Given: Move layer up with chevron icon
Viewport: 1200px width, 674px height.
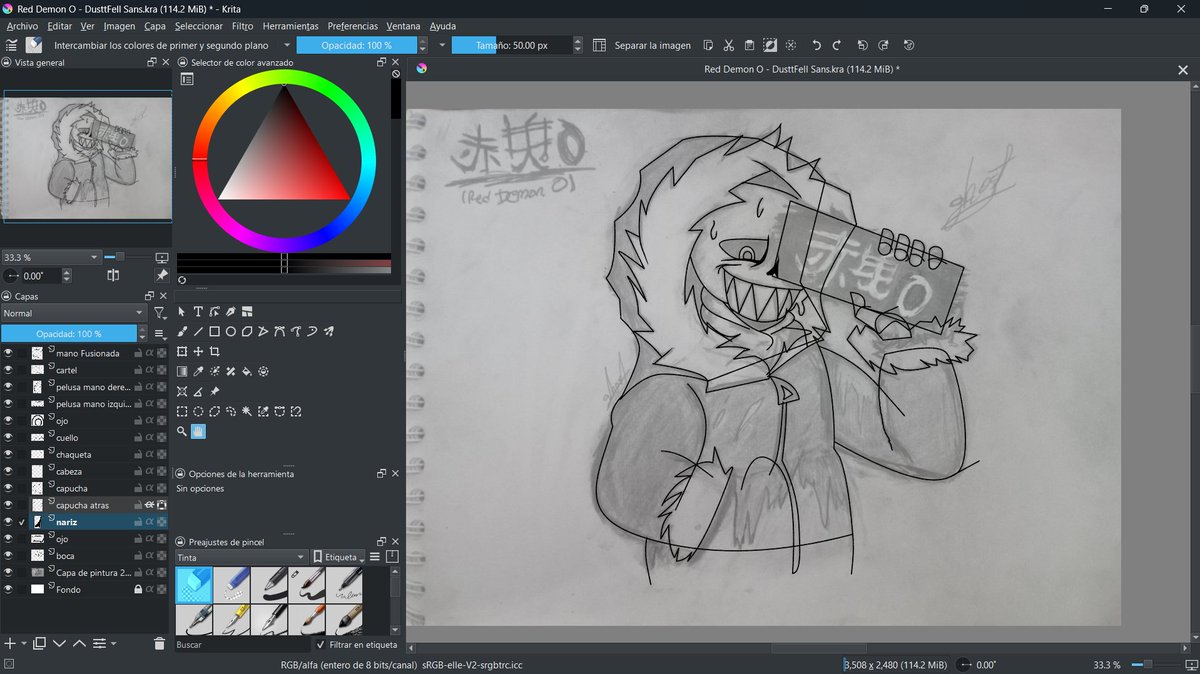Looking at the screenshot, I should point(79,643).
